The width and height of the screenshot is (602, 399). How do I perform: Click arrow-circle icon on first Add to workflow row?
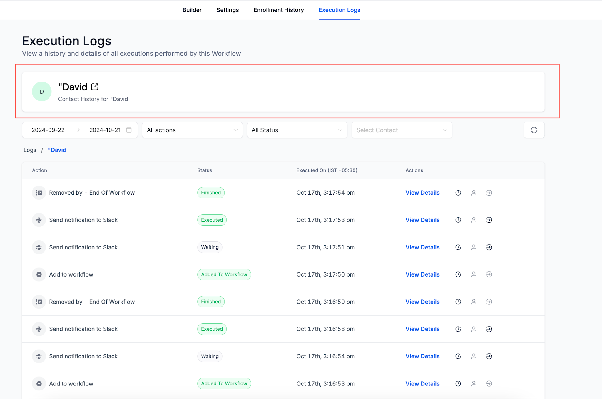click(x=489, y=275)
